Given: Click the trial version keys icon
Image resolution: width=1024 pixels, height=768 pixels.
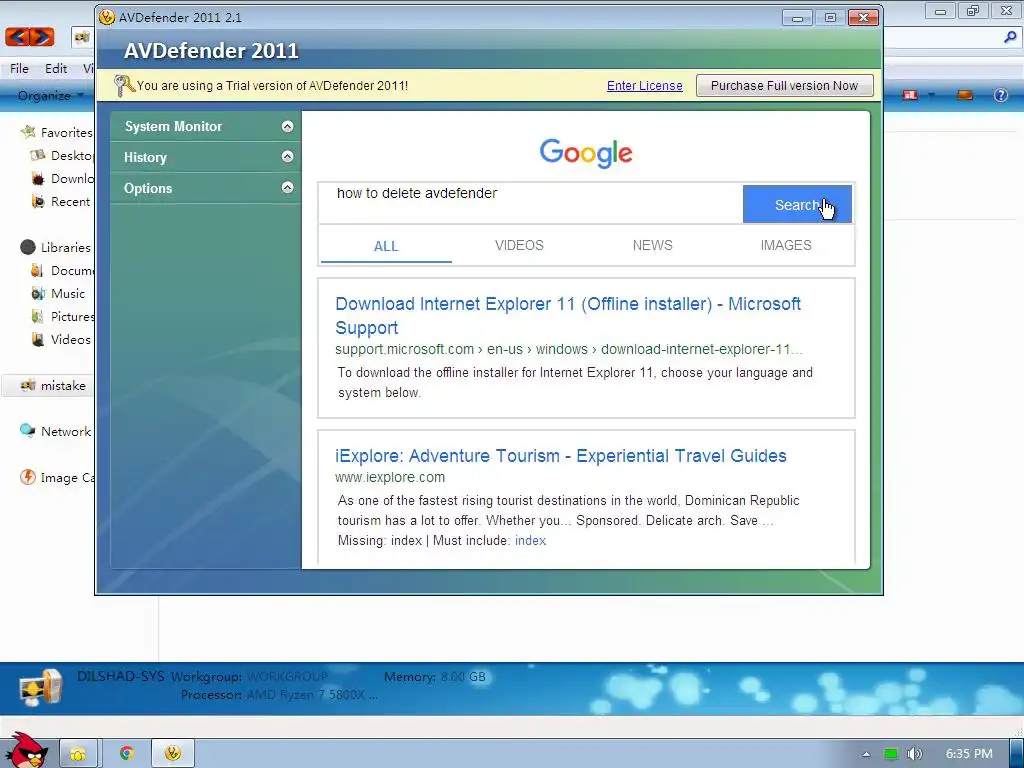Looking at the screenshot, I should 123,86.
